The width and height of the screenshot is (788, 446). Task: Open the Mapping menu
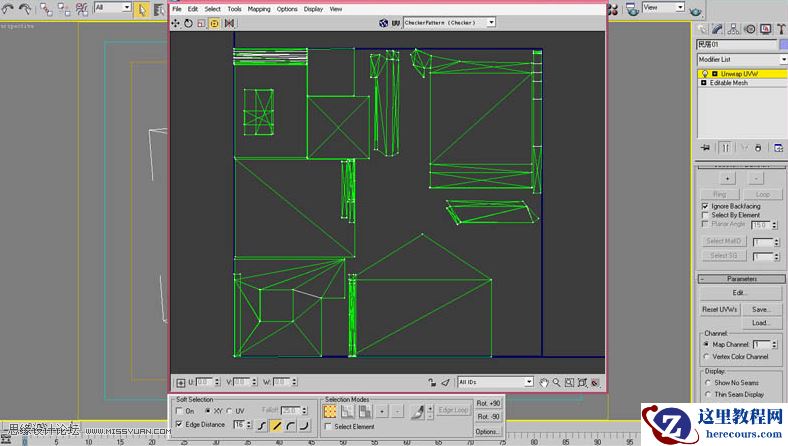[x=259, y=9]
